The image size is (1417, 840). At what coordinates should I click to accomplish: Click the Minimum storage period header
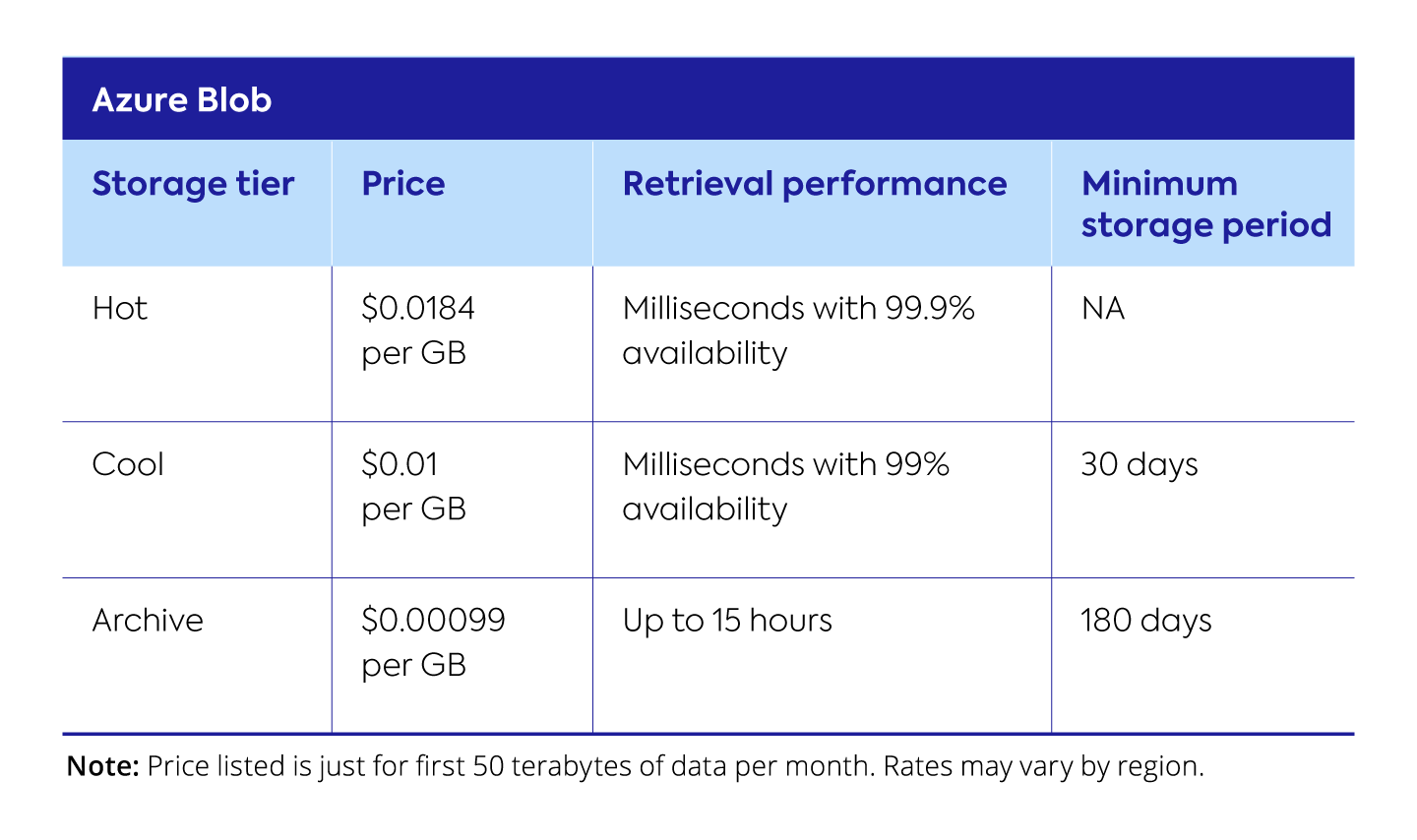1205,205
